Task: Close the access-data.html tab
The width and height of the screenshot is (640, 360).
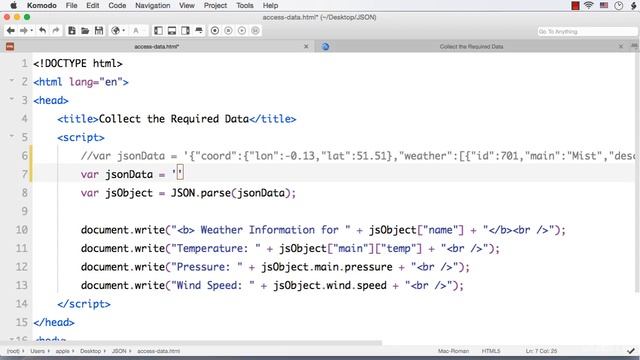Action: (x=306, y=47)
